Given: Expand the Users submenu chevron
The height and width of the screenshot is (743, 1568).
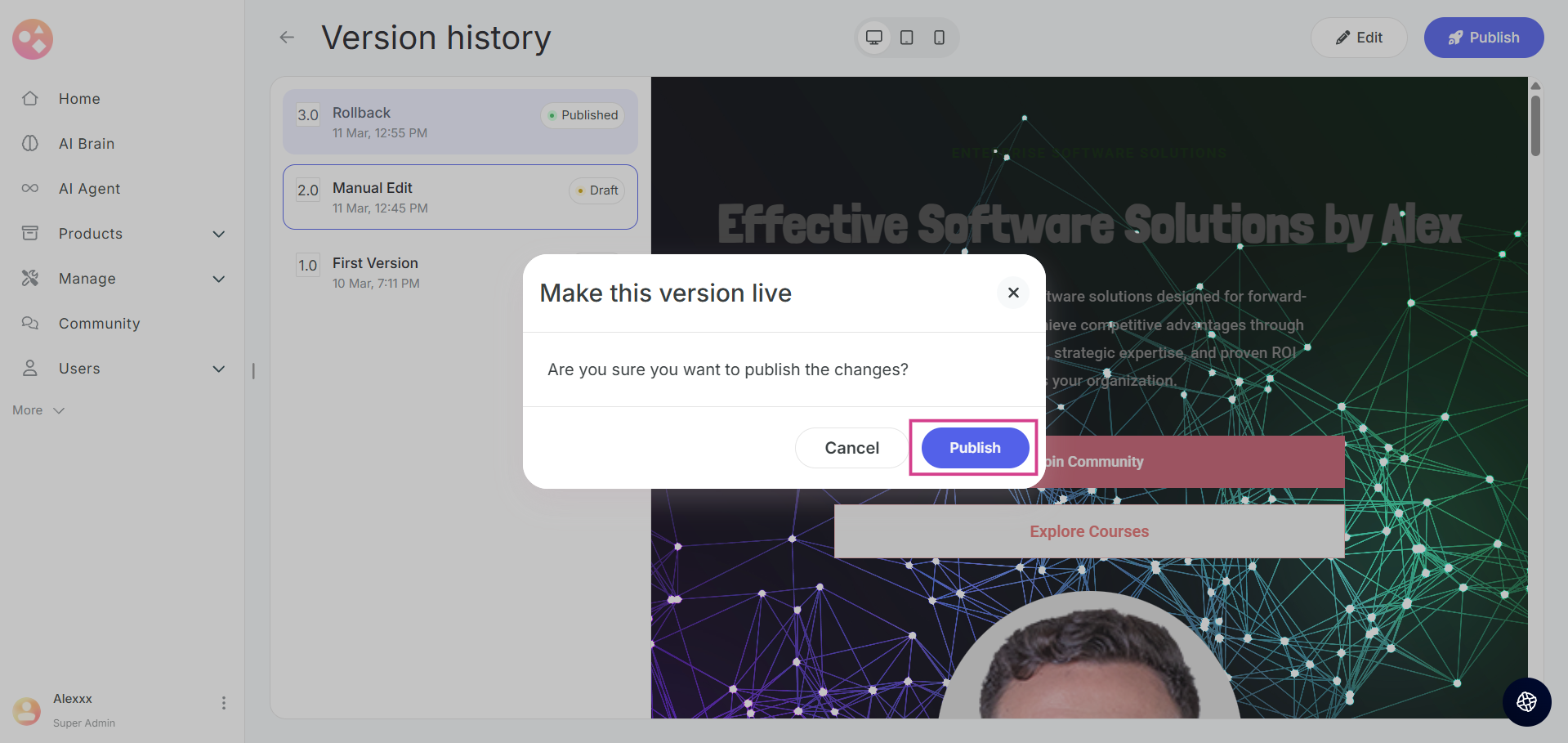Looking at the screenshot, I should pos(219,369).
